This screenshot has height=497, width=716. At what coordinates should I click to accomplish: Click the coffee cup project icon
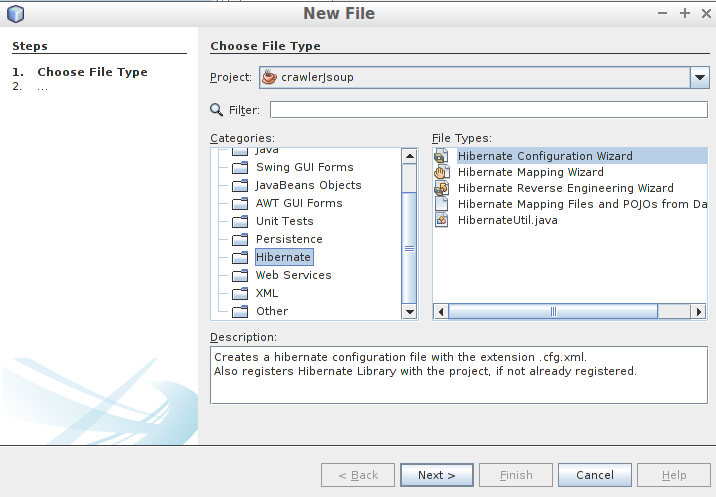pyautogui.click(x=269, y=77)
